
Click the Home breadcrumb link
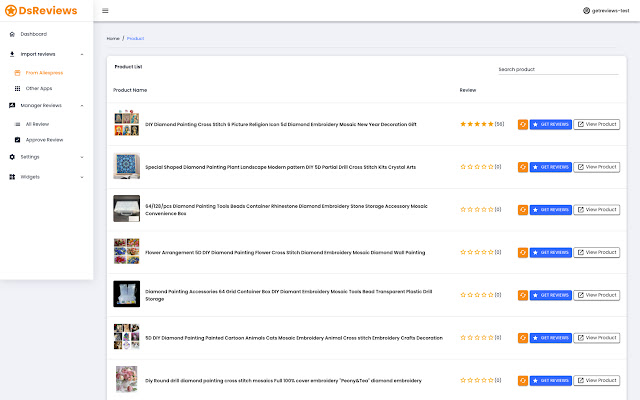point(113,38)
